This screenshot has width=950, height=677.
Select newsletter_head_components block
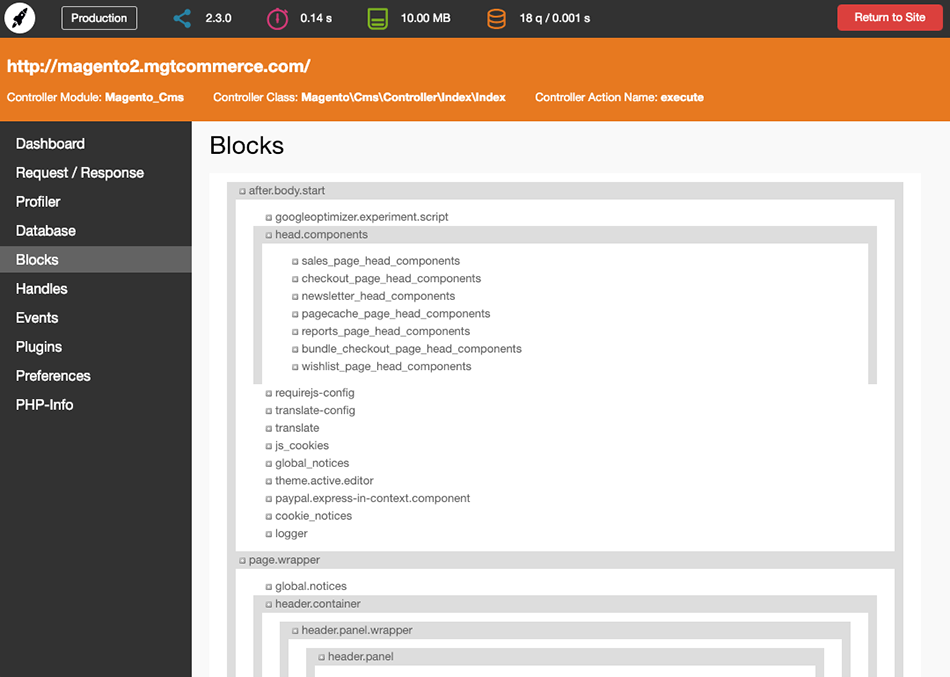tap(378, 296)
